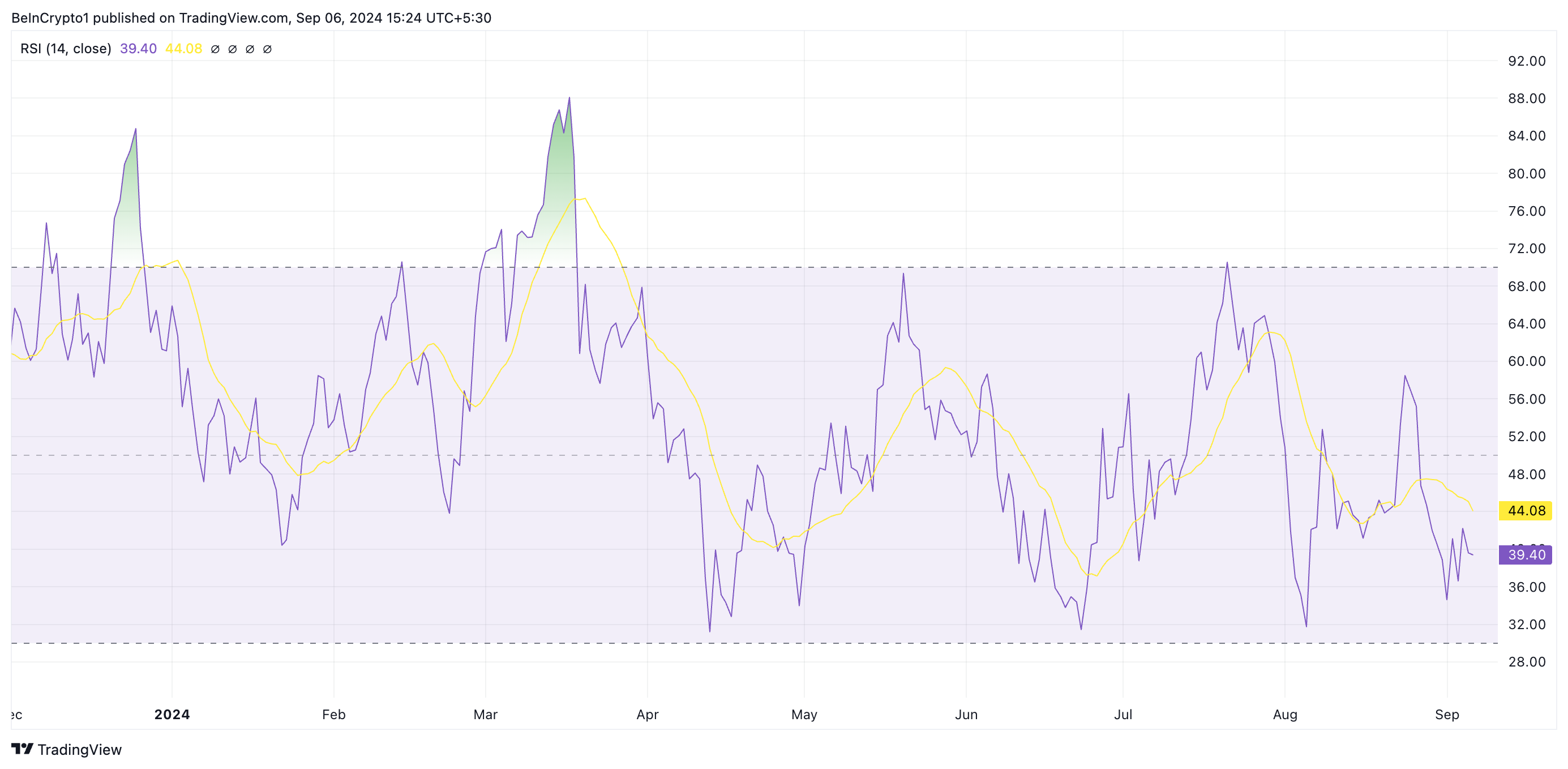Click the first ∅ symbol after 44.08
The image size is (1568, 769).
point(215,49)
